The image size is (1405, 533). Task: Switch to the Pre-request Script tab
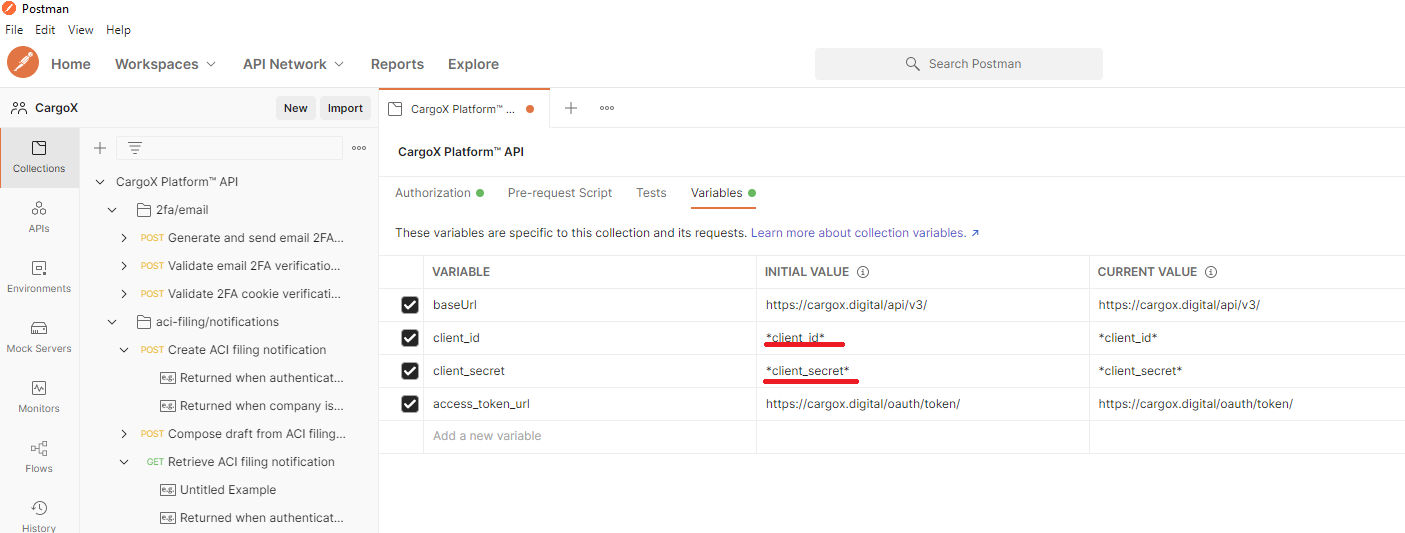[x=560, y=193]
